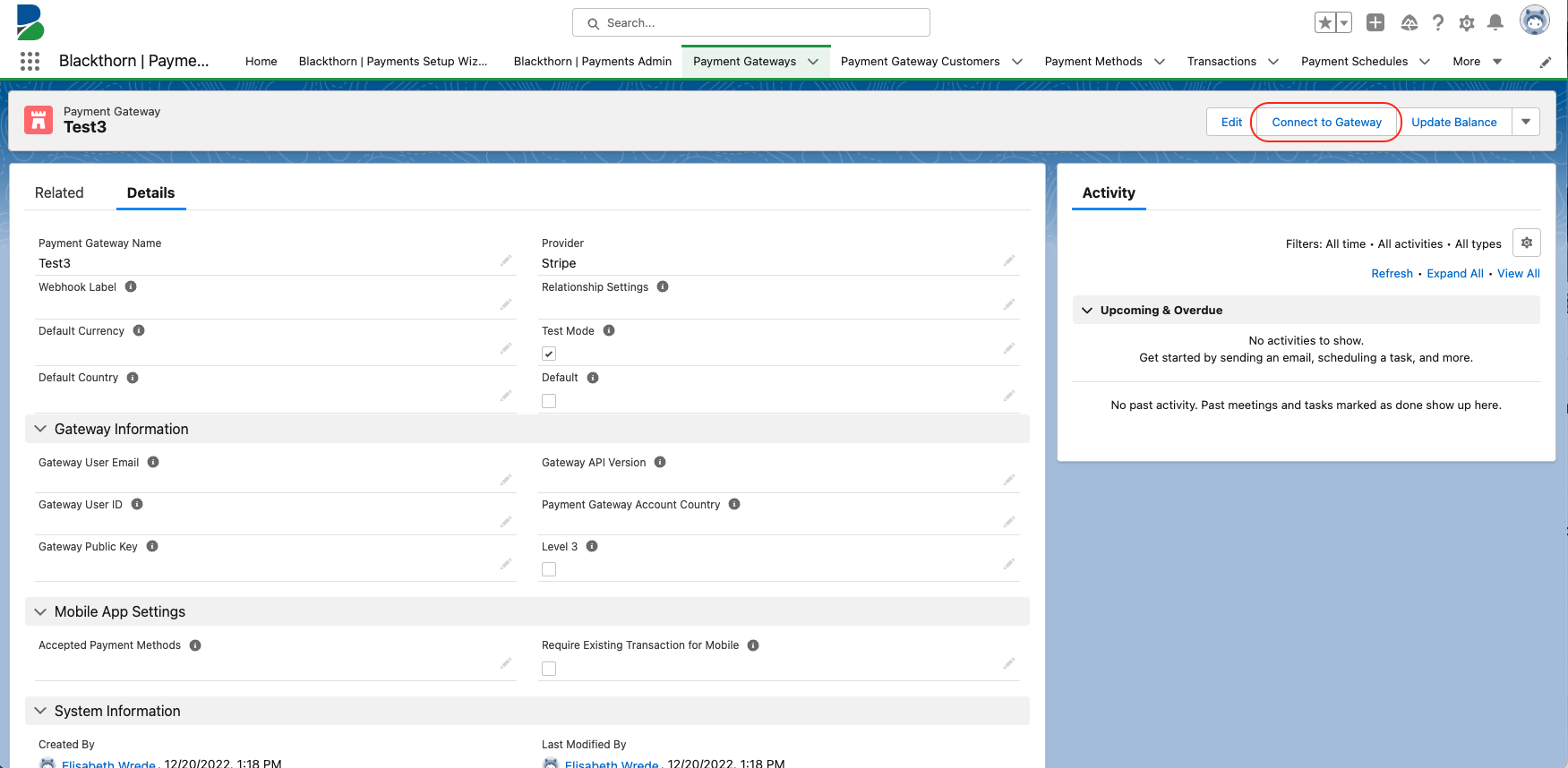Viewport: 1568px width, 768px height.
Task: Edit Payment Gateway Name pencil icon
Action: coord(506,260)
